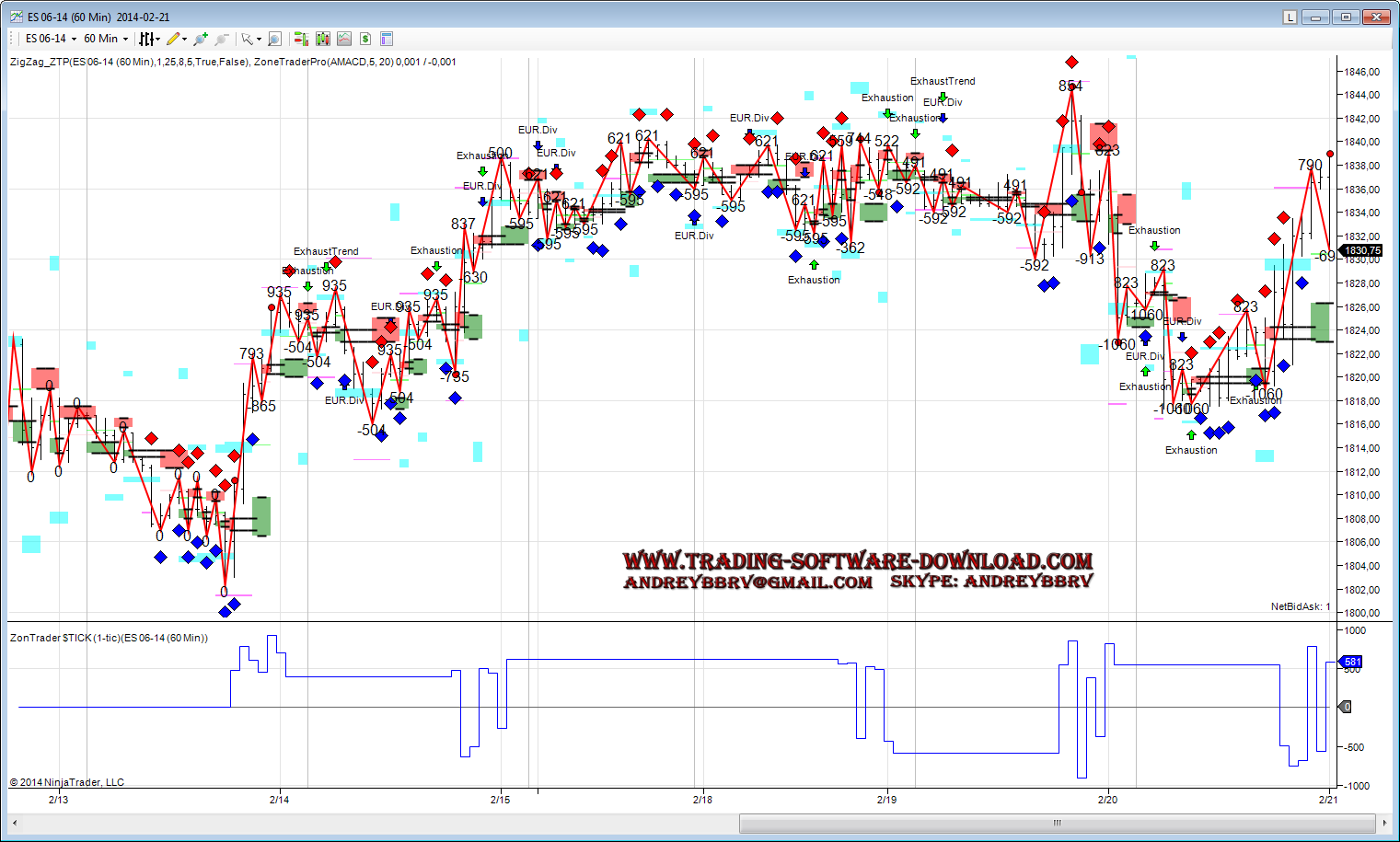Open the chart Properties icon

point(387,39)
